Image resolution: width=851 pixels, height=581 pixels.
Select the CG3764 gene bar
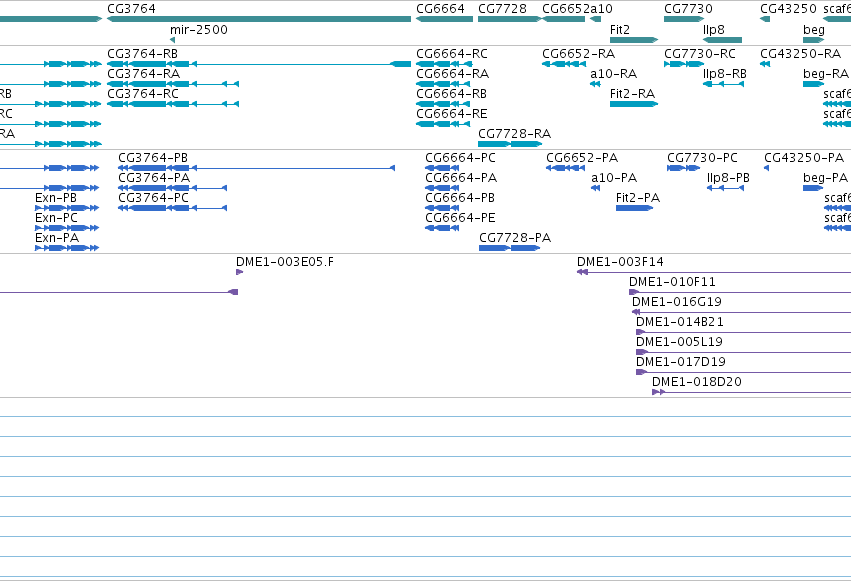click(x=259, y=19)
